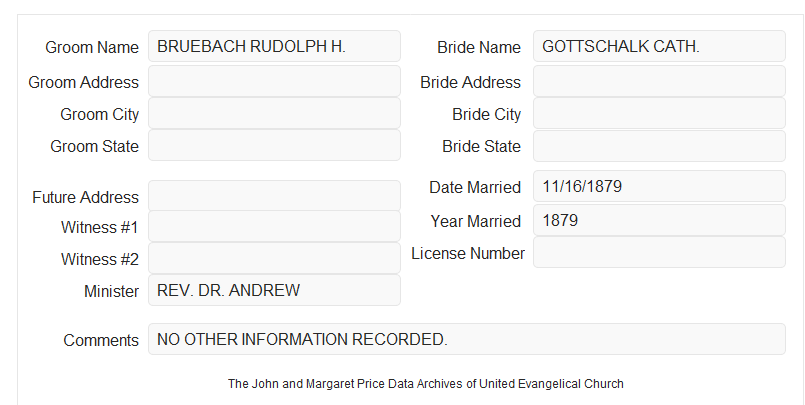Select the Future Address field
Image resolution: width=805 pixels, height=405 pixels.
[274, 196]
